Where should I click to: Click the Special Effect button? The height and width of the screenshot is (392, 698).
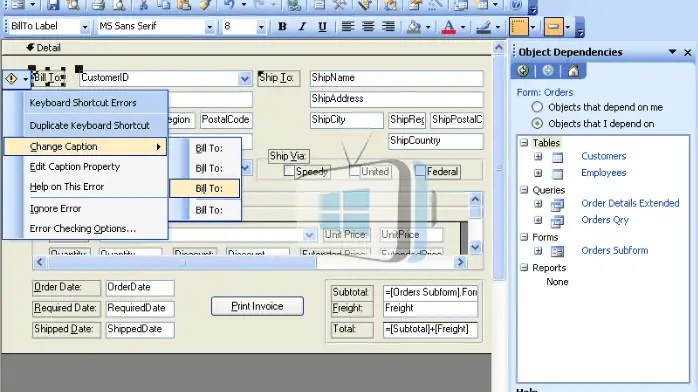[x=553, y=27]
